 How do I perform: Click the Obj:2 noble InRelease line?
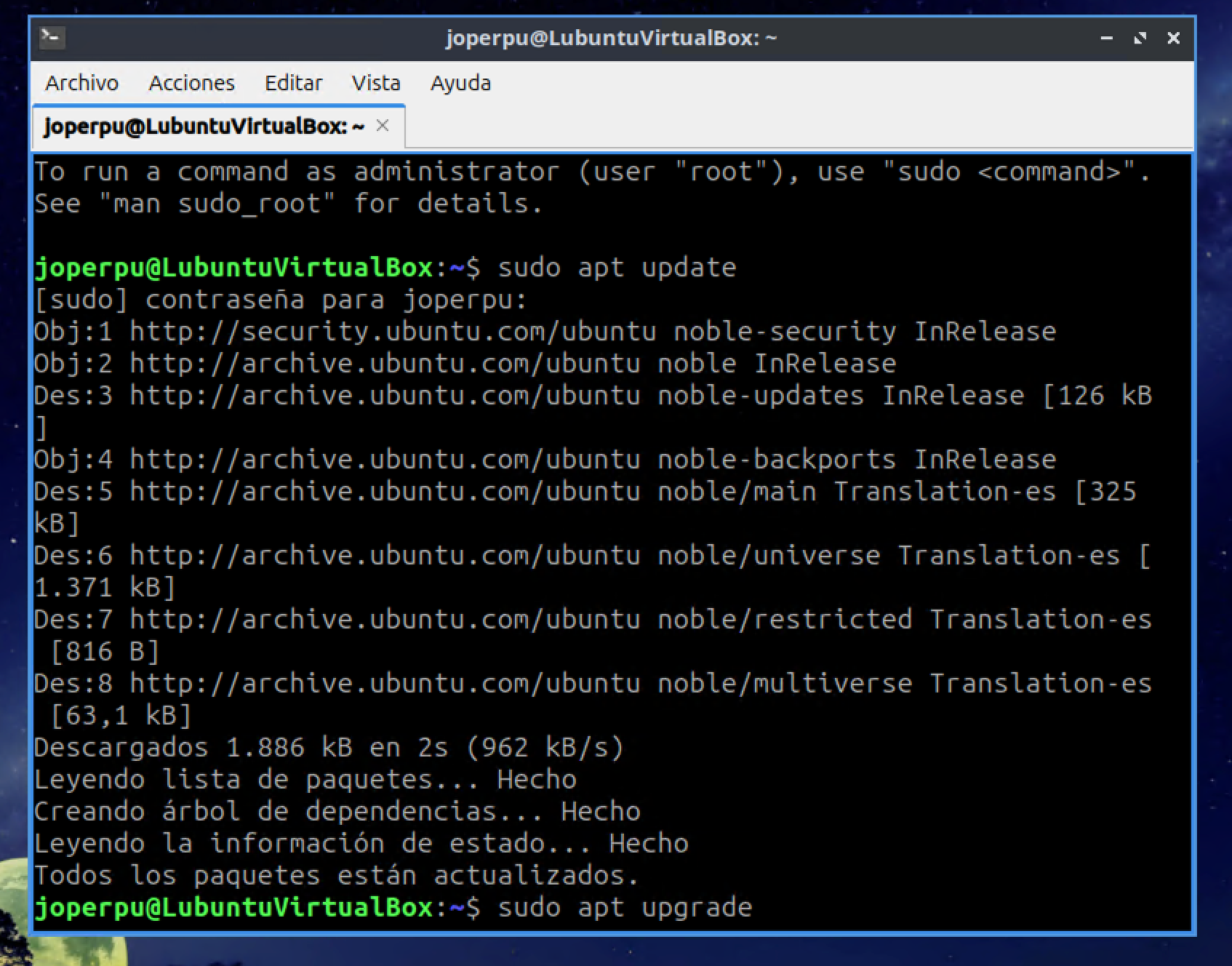[x=465, y=364]
